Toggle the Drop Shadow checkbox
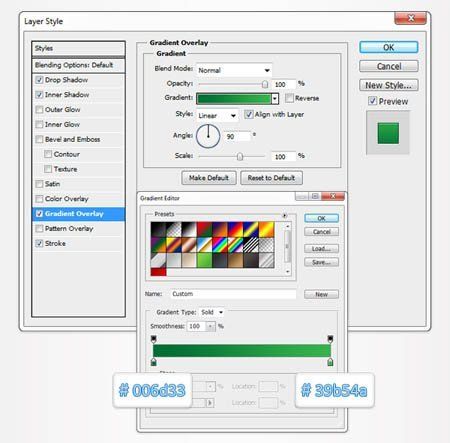Image resolution: width=450 pixels, height=443 pixels. (x=39, y=80)
